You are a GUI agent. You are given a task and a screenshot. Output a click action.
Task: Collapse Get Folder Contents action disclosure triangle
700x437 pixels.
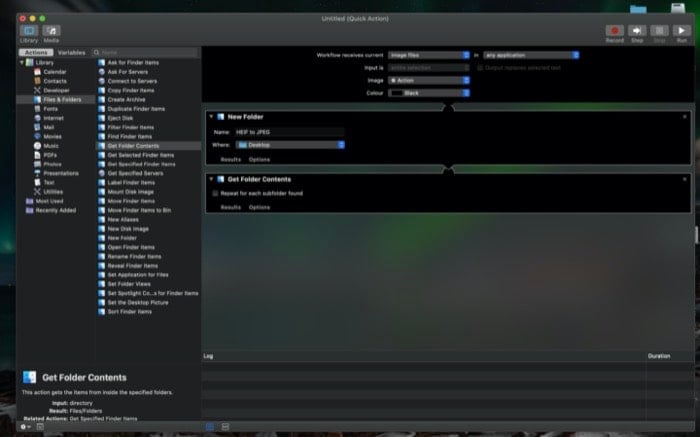tap(211, 179)
